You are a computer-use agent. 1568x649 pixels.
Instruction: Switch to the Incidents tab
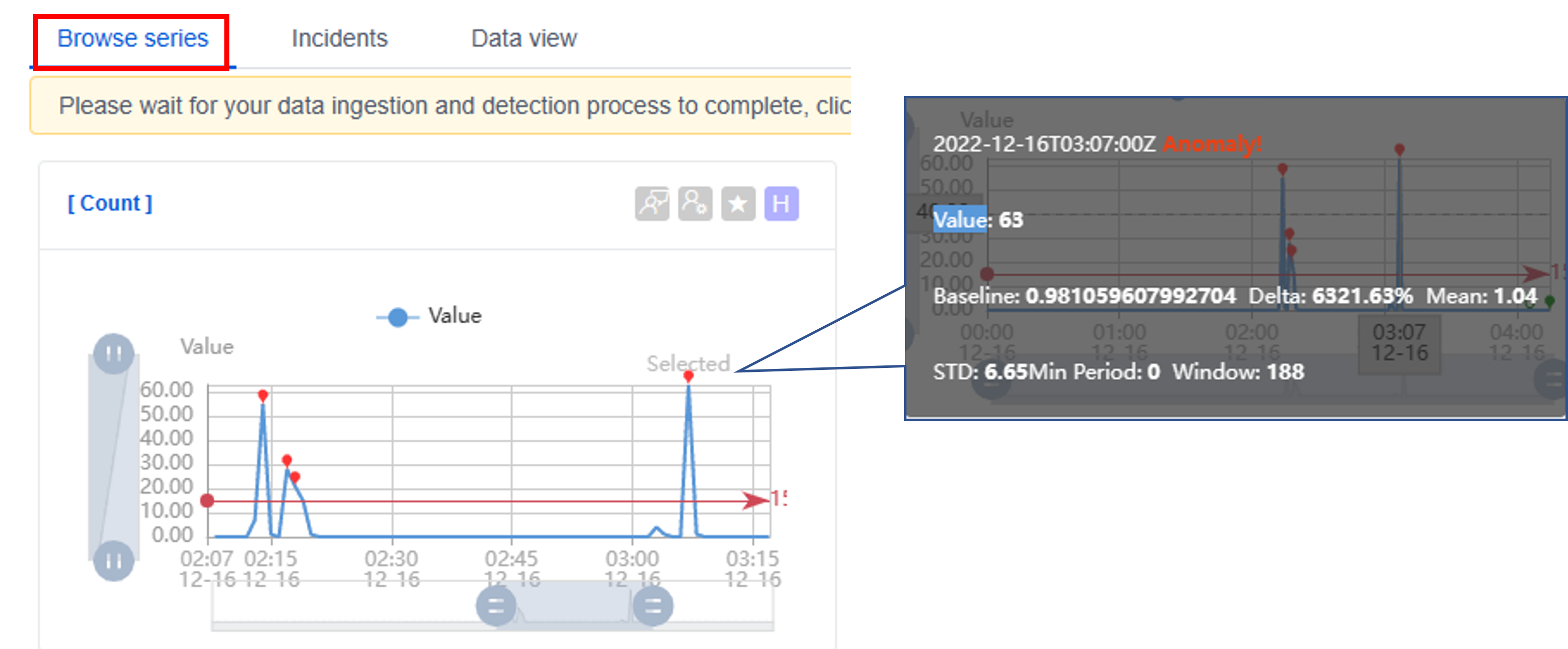[x=339, y=38]
